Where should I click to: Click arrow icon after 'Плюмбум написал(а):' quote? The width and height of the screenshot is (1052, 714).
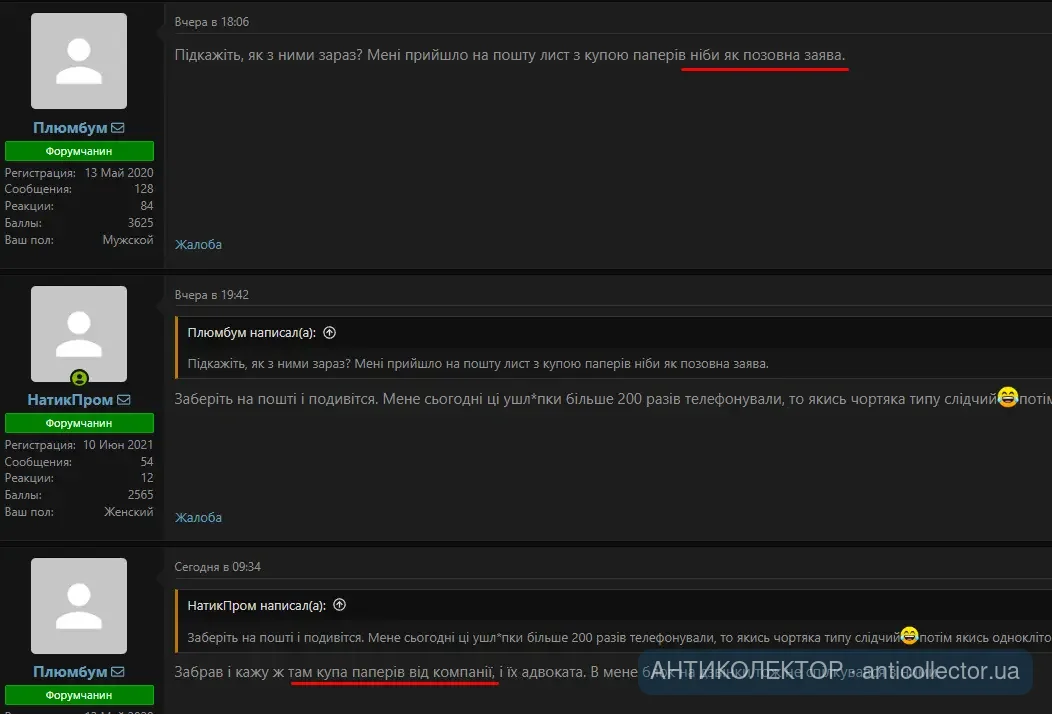pyautogui.click(x=330, y=333)
